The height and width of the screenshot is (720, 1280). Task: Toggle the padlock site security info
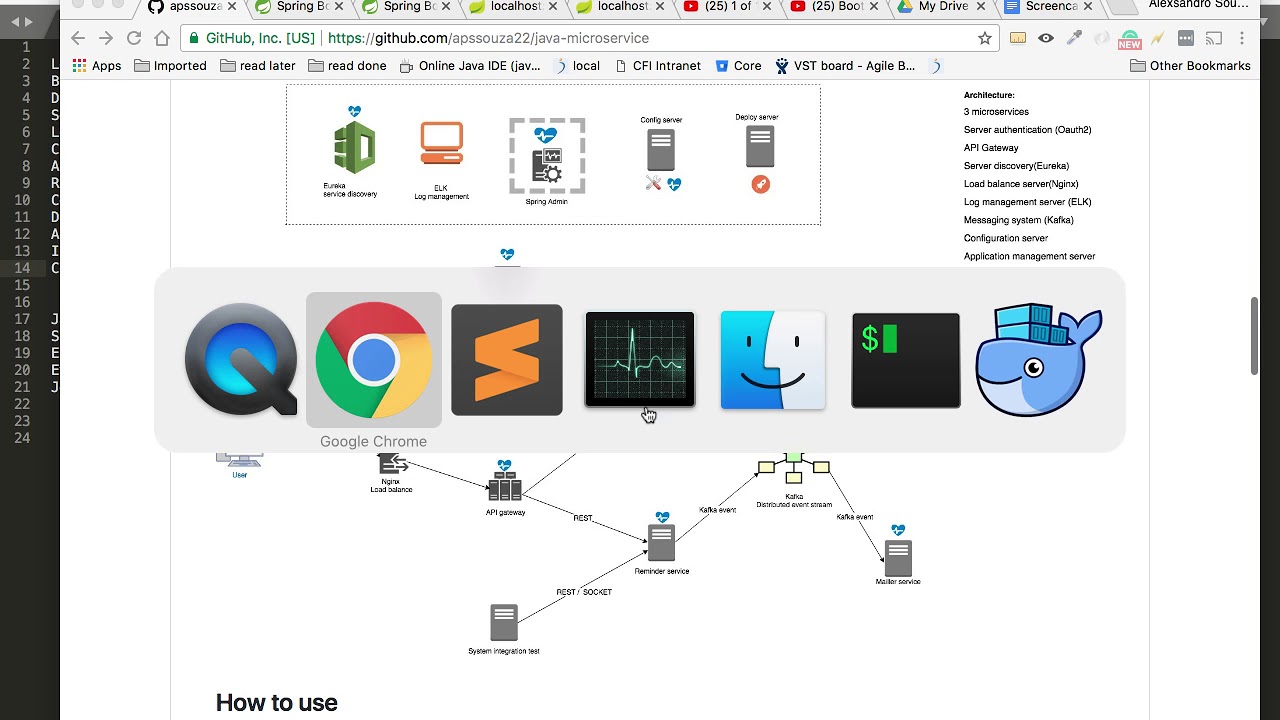[194, 38]
